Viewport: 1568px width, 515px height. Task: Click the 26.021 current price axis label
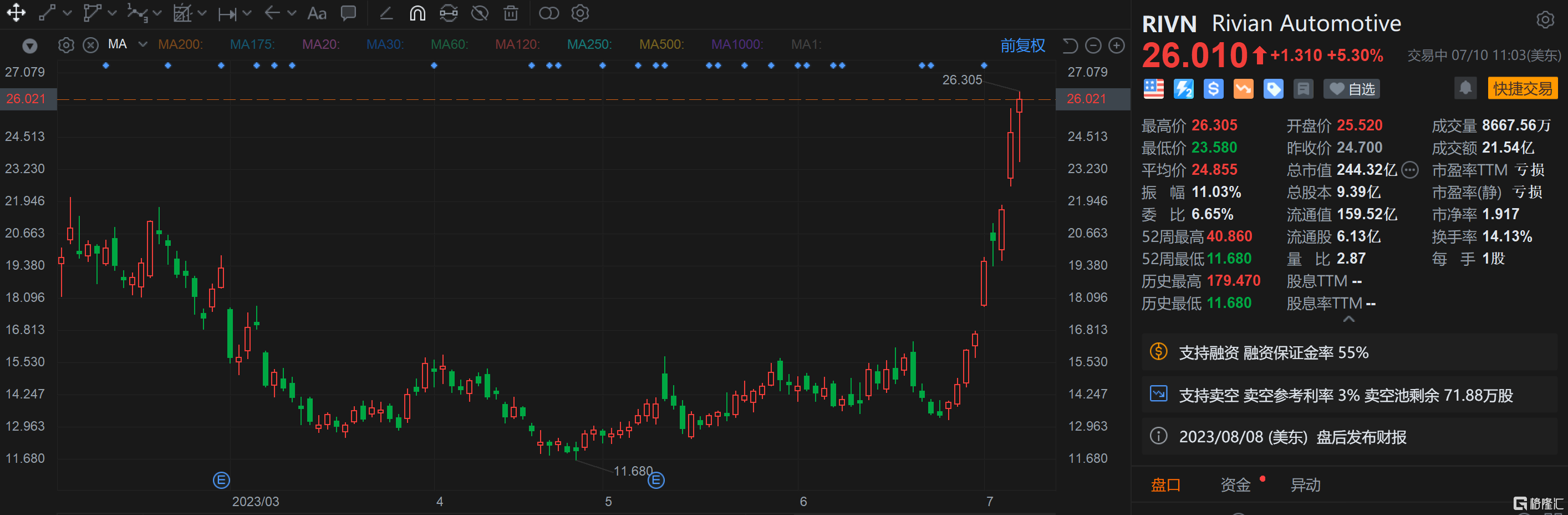tap(1092, 99)
